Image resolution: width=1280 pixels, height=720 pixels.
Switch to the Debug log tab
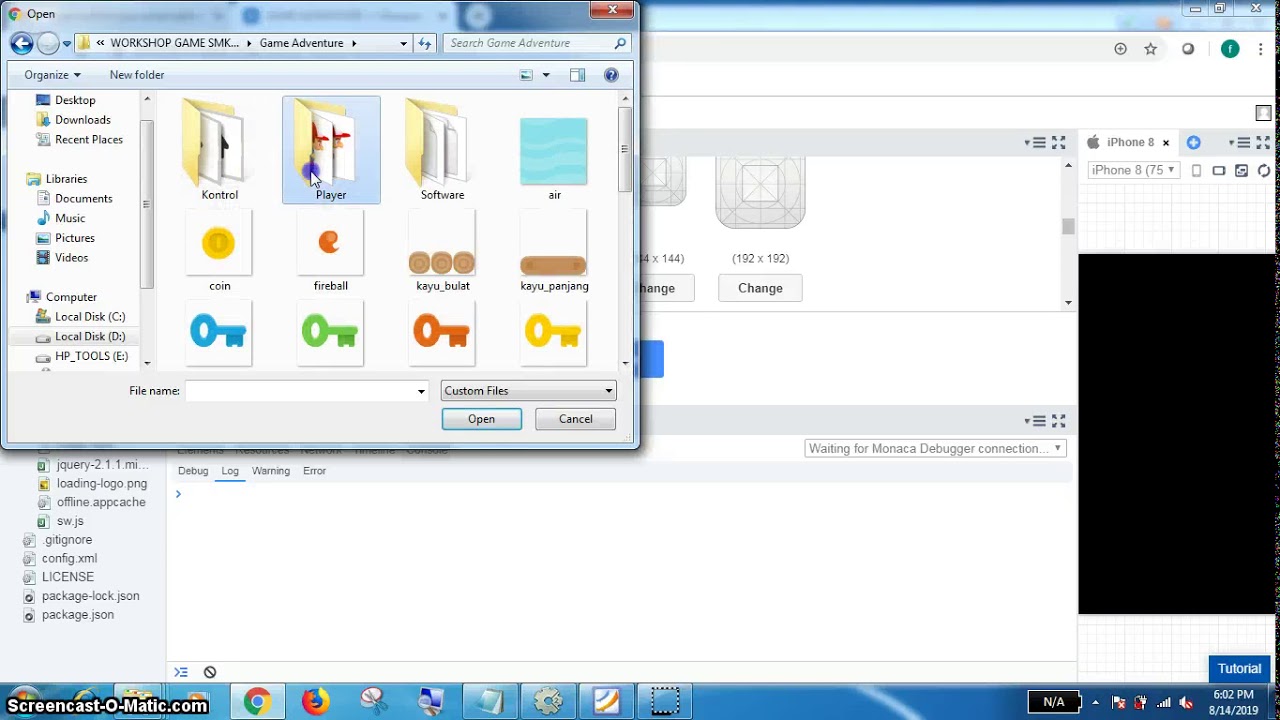tap(193, 471)
